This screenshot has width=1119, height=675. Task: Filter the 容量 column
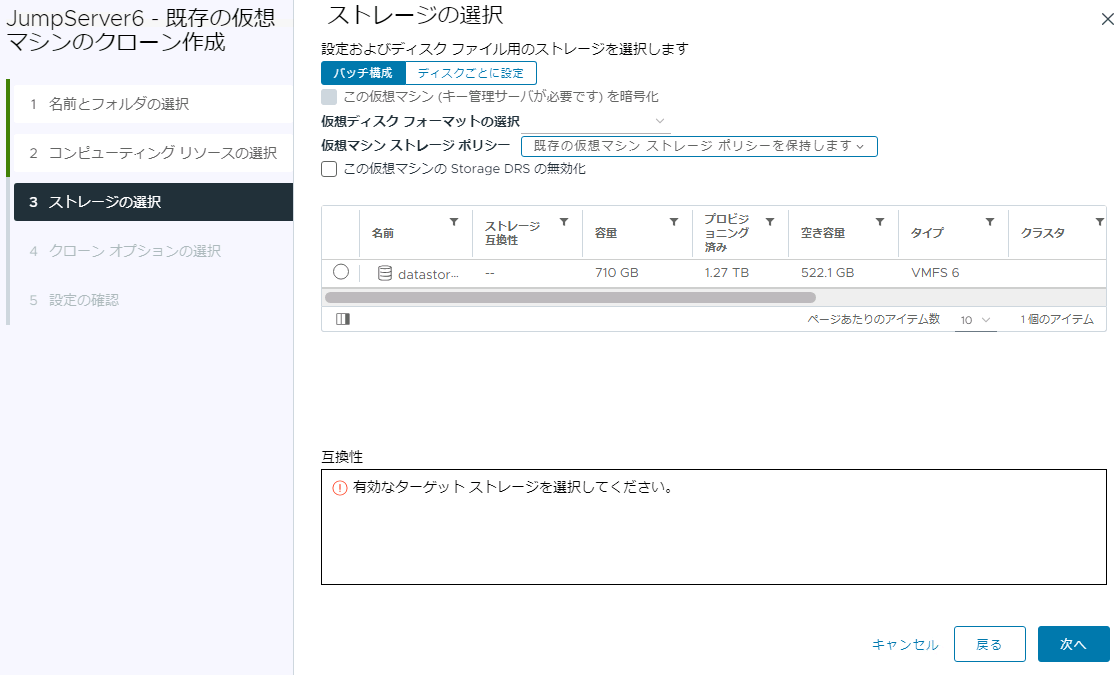674,222
